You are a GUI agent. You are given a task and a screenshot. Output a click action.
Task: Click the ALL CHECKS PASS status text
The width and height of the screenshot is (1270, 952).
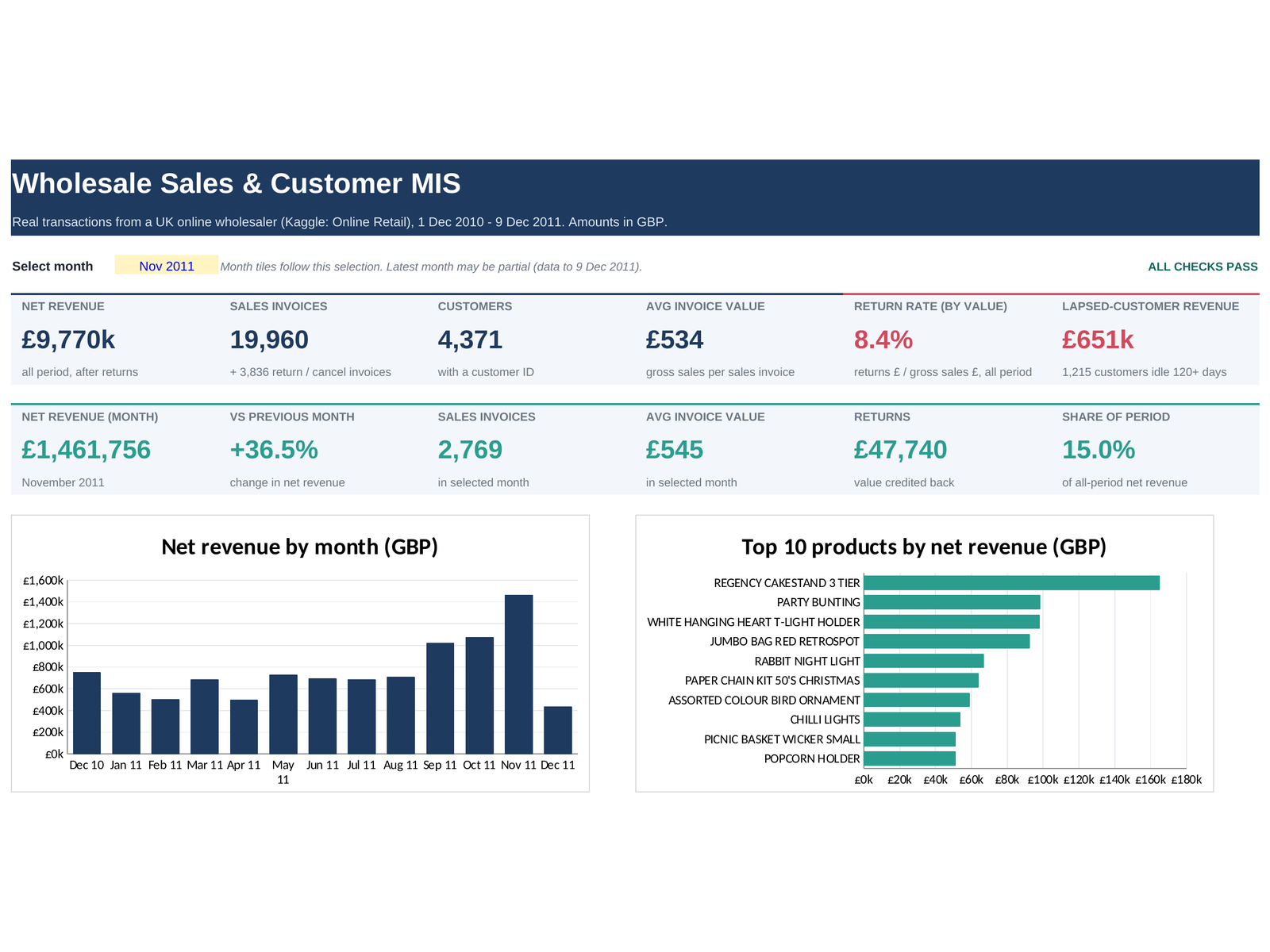pyautogui.click(x=1203, y=267)
